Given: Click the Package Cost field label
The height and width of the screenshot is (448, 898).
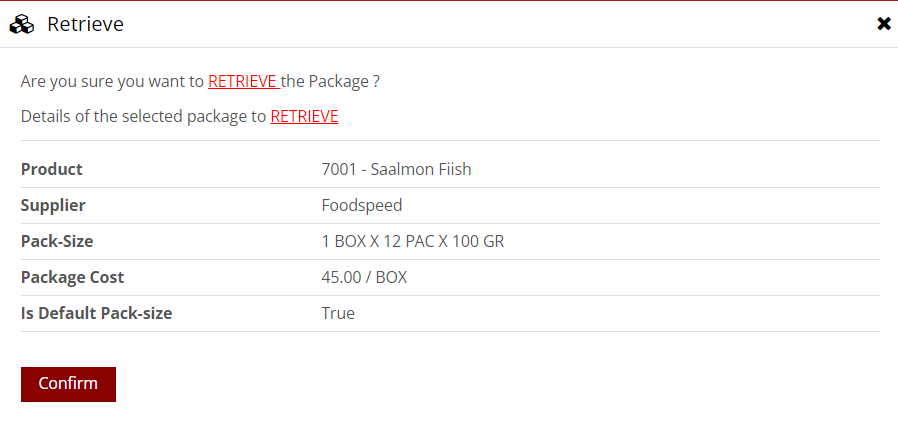Looking at the screenshot, I should 72,277.
